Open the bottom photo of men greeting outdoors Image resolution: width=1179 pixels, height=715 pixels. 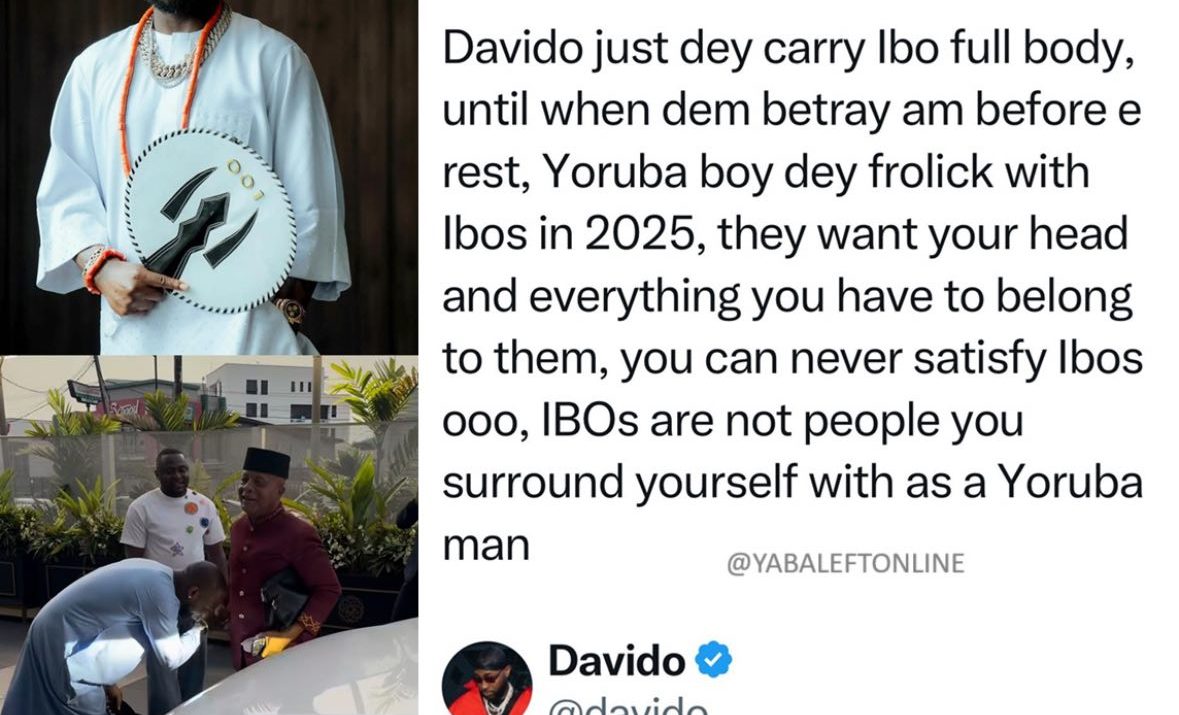(209, 535)
